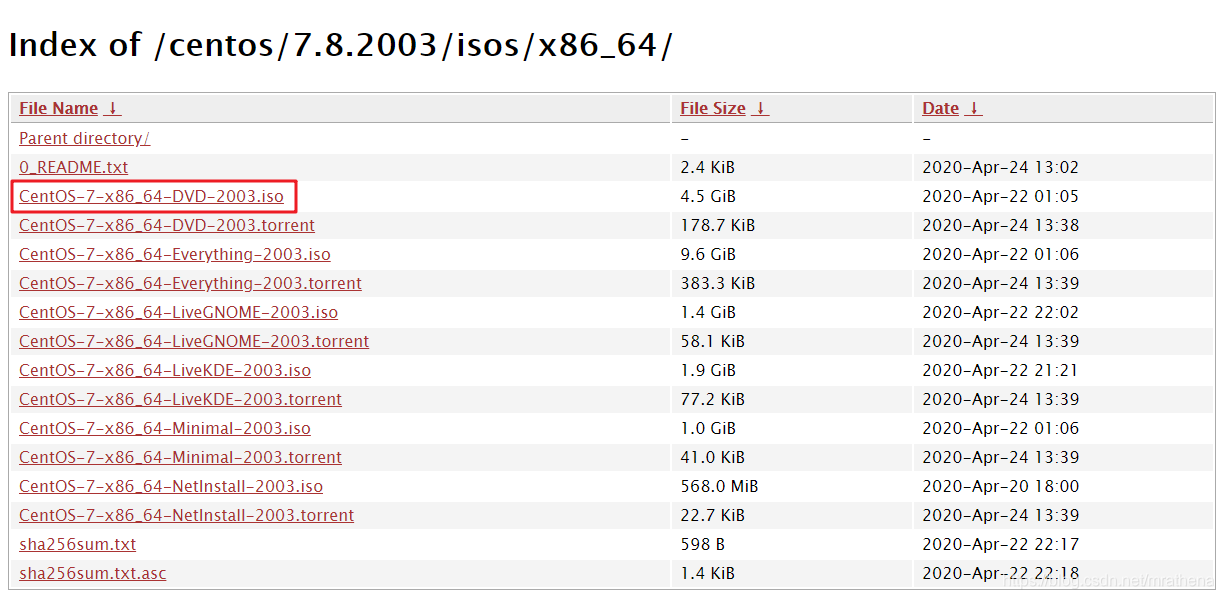Open sha256sum.txt file

point(77,544)
